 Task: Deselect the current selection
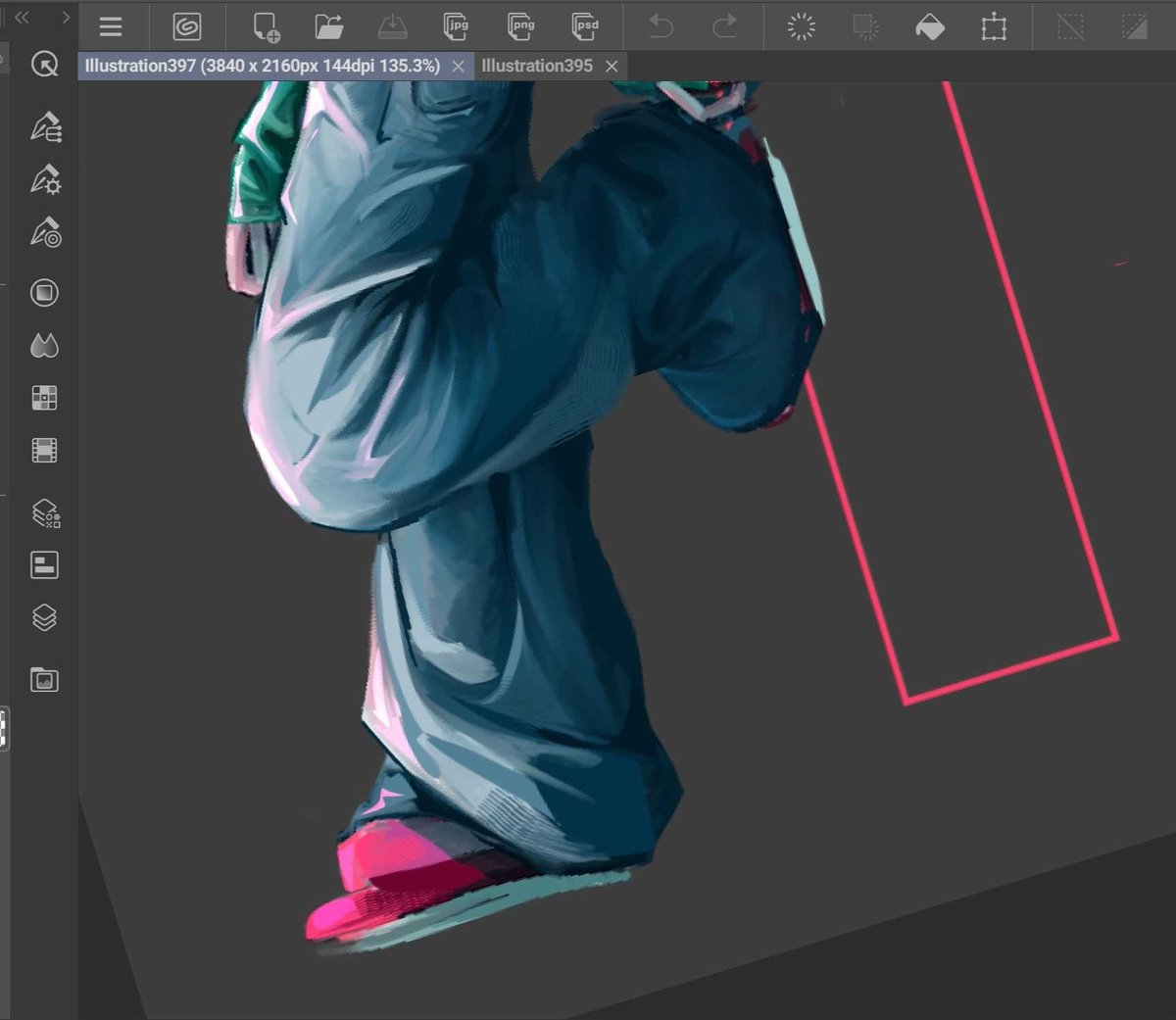click(1070, 26)
